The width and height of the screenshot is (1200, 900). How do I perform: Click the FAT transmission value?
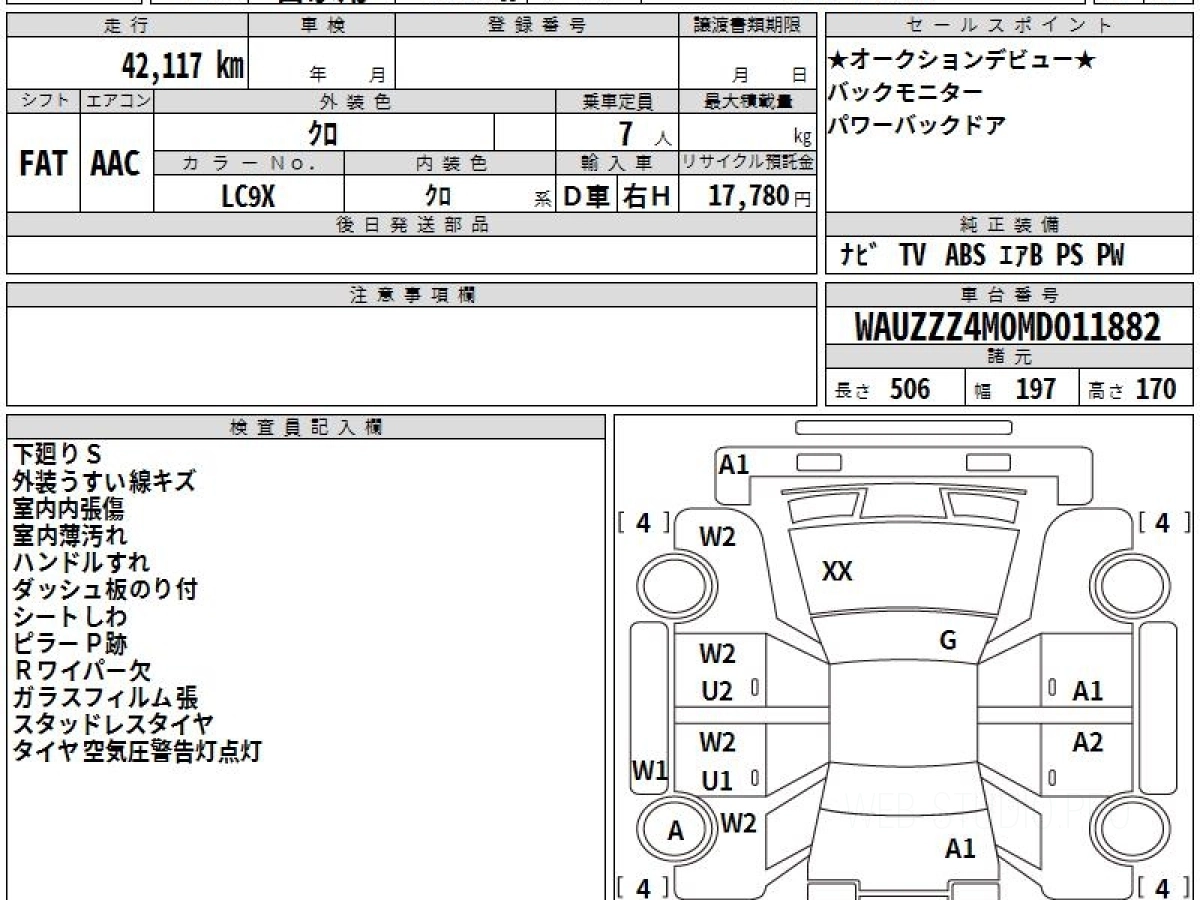coord(43,164)
